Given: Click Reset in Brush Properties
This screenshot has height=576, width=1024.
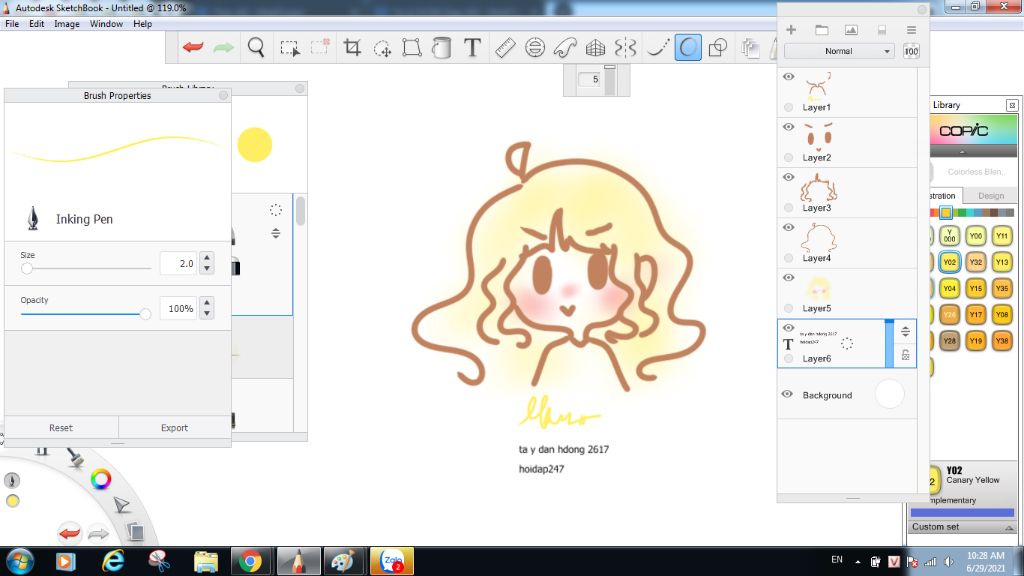Looking at the screenshot, I should (61, 428).
